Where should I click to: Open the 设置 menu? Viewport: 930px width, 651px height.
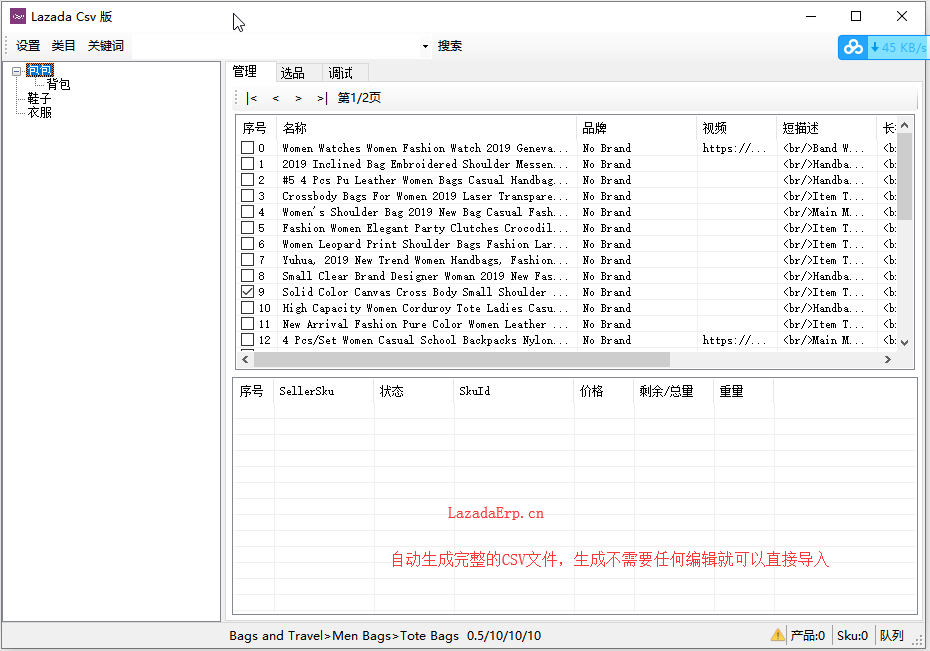pos(28,46)
